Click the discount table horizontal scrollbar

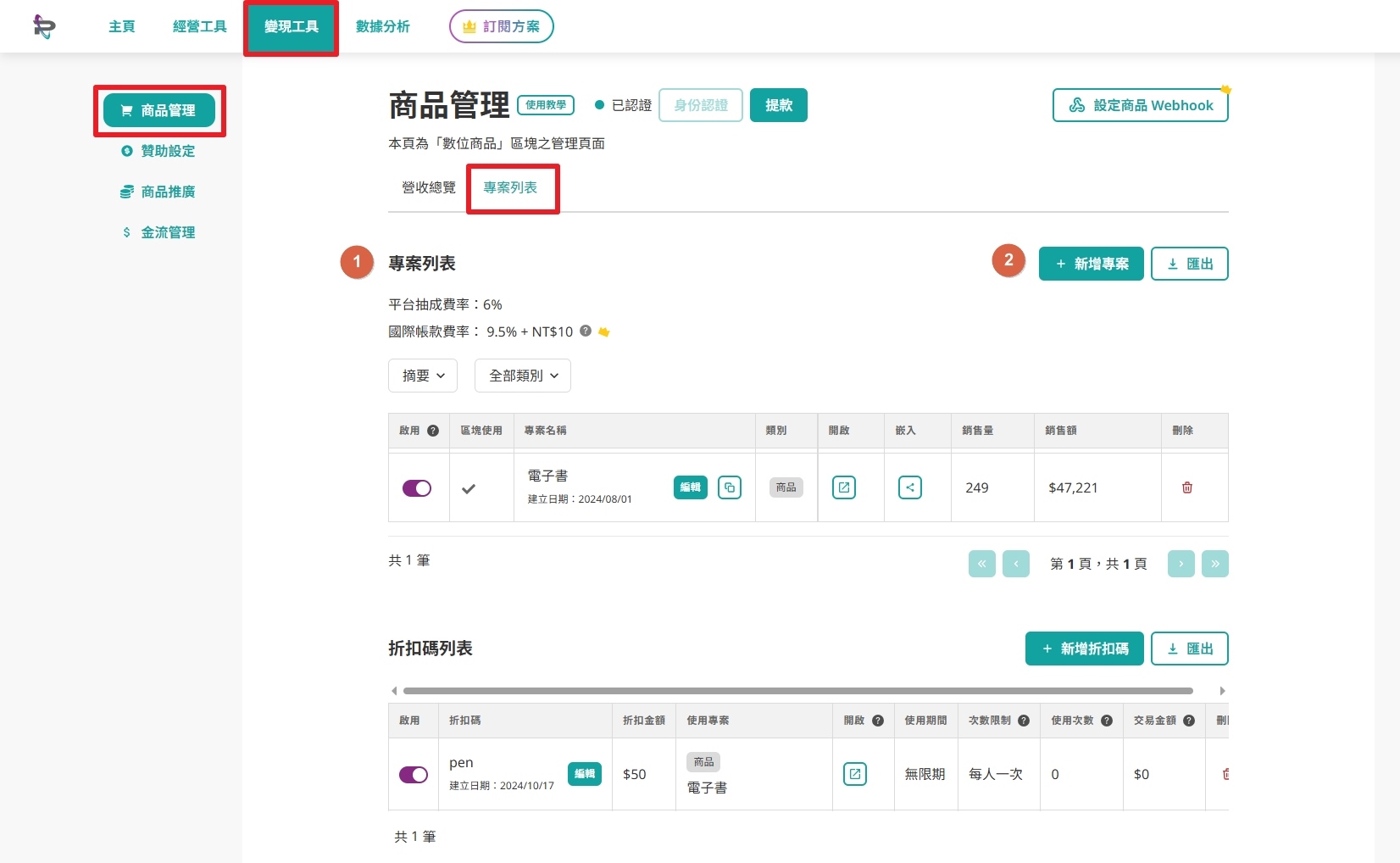tap(798, 691)
